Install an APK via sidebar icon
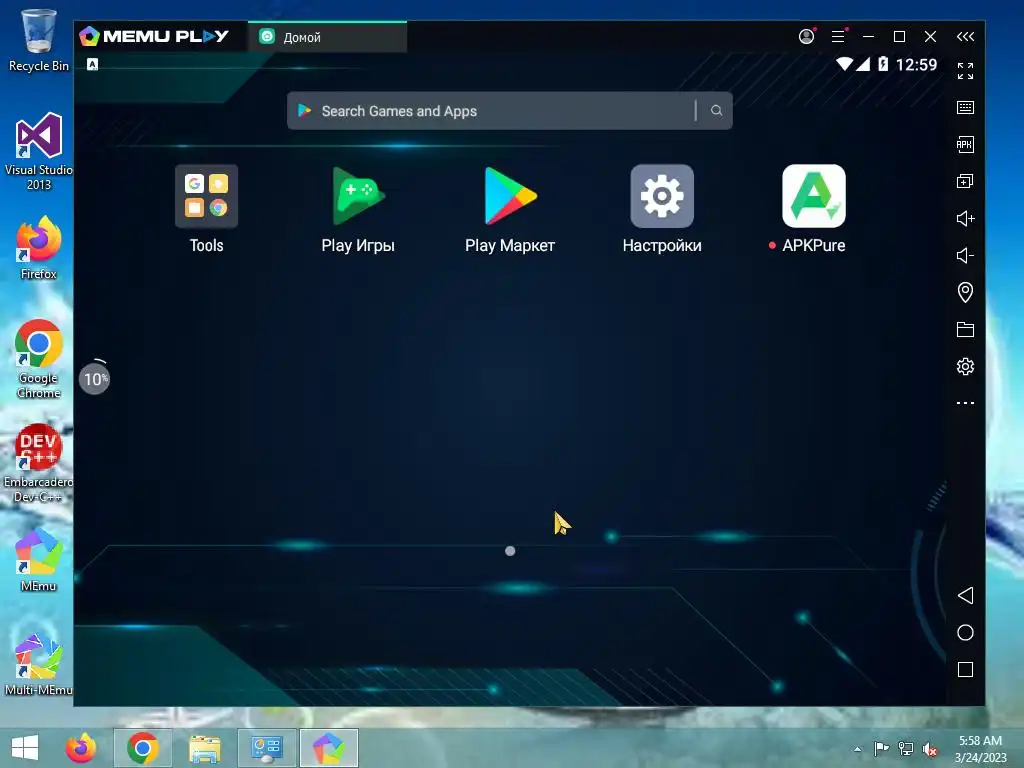The image size is (1024, 768). click(965, 144)
